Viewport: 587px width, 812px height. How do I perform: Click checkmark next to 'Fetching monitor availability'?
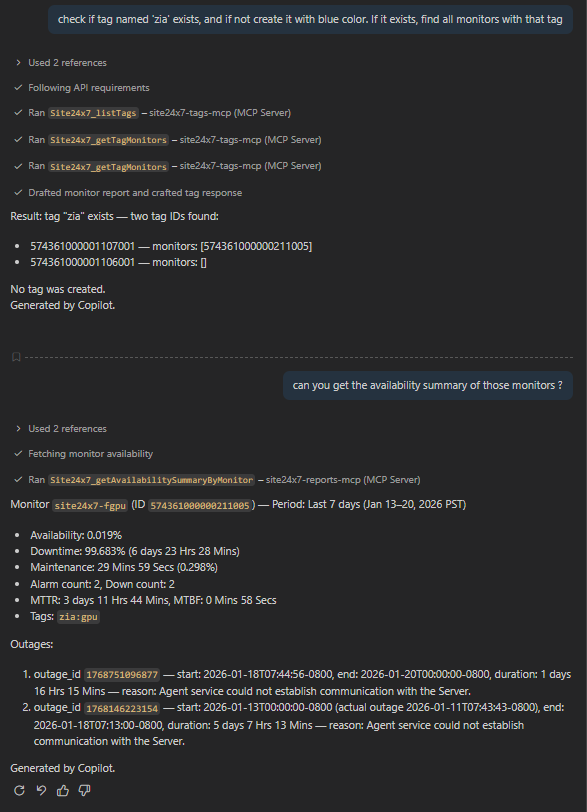tap(18, 454)
